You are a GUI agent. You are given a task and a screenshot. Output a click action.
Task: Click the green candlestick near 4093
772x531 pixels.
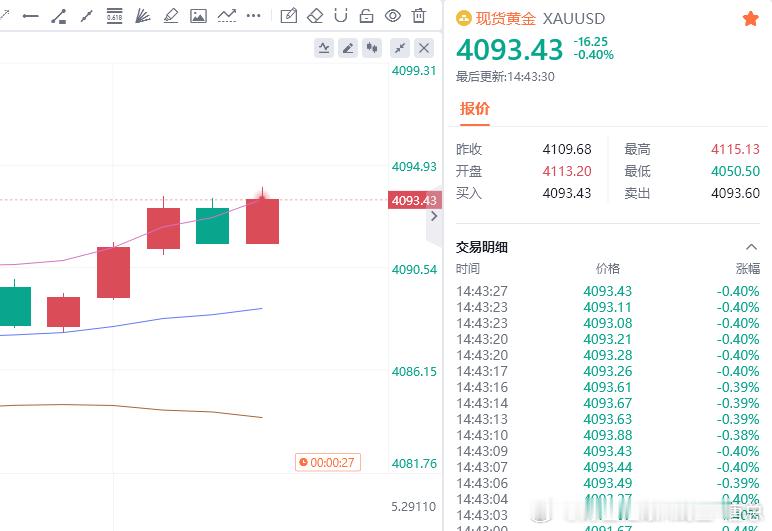(212, 225)
